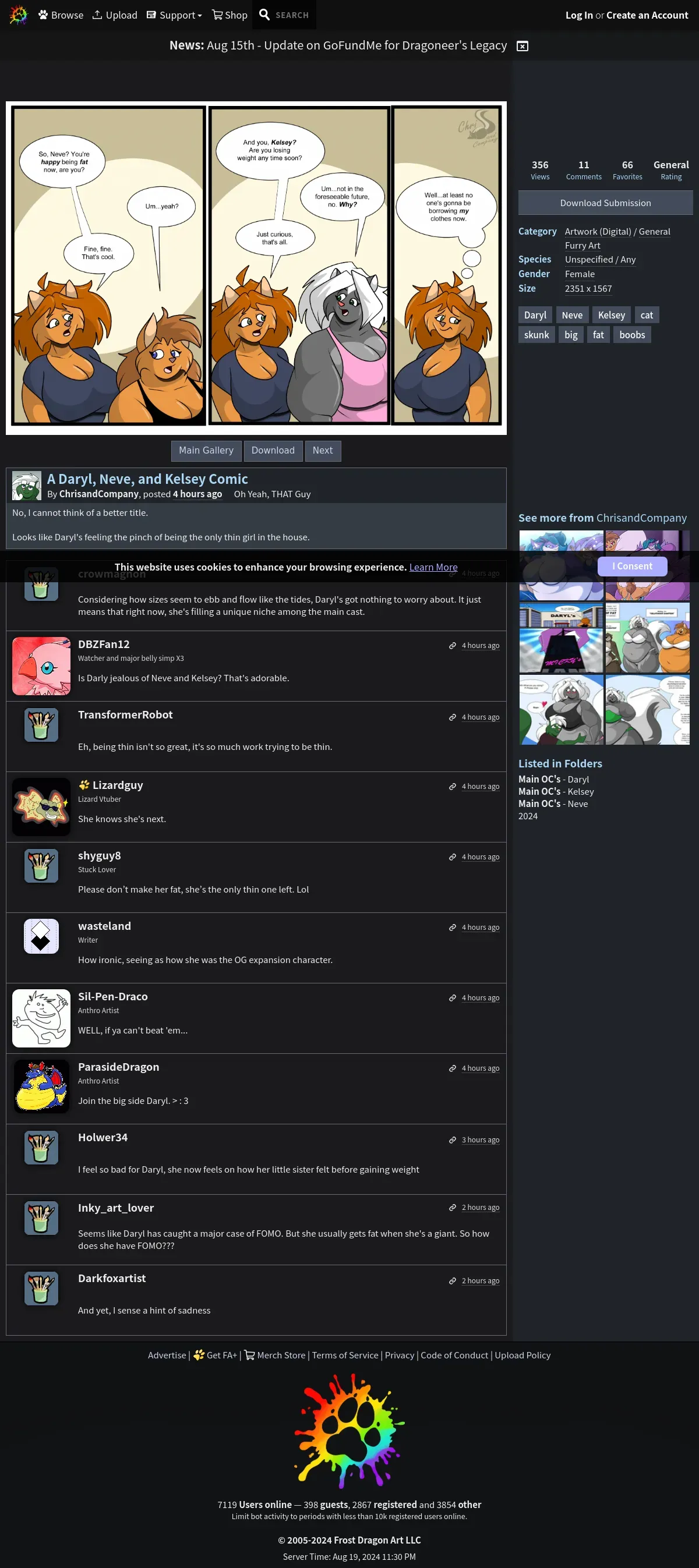Click the Fur Affinity logo icon

tap(19, 15)
